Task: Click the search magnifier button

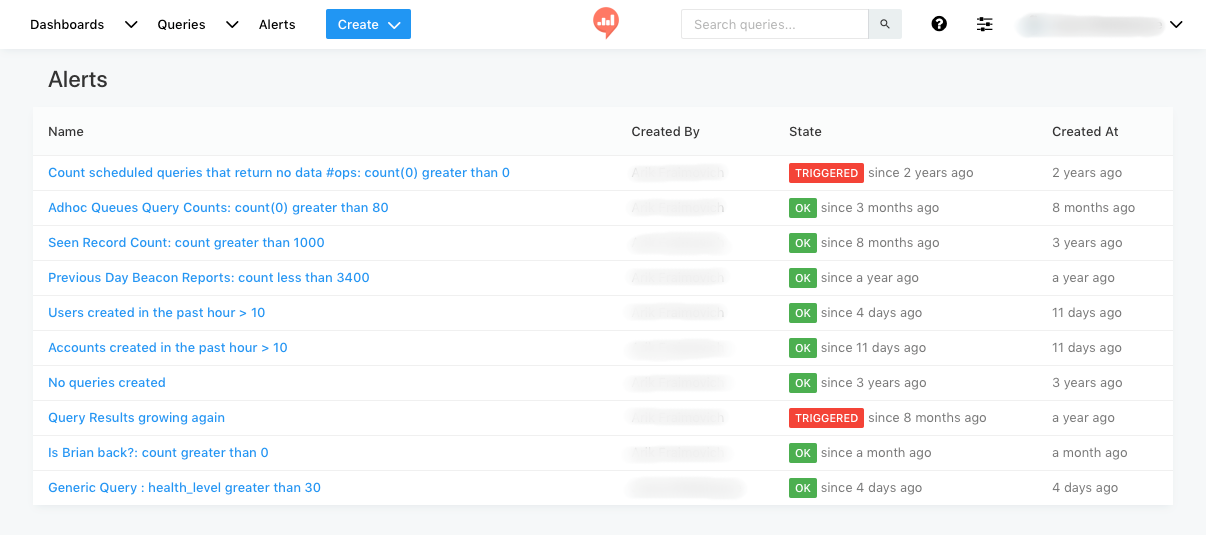Action: tap(885, 24)
